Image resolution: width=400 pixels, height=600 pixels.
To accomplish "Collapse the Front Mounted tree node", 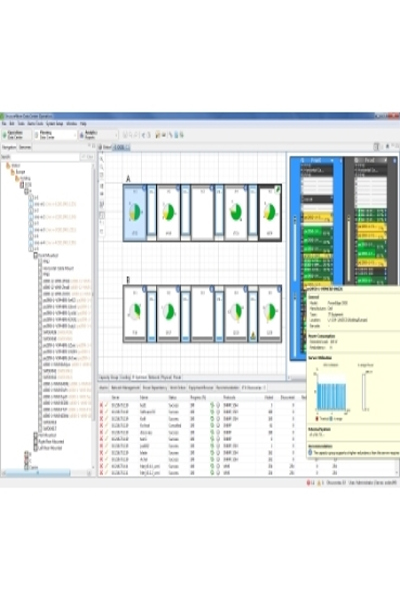I will click(36, 255).
